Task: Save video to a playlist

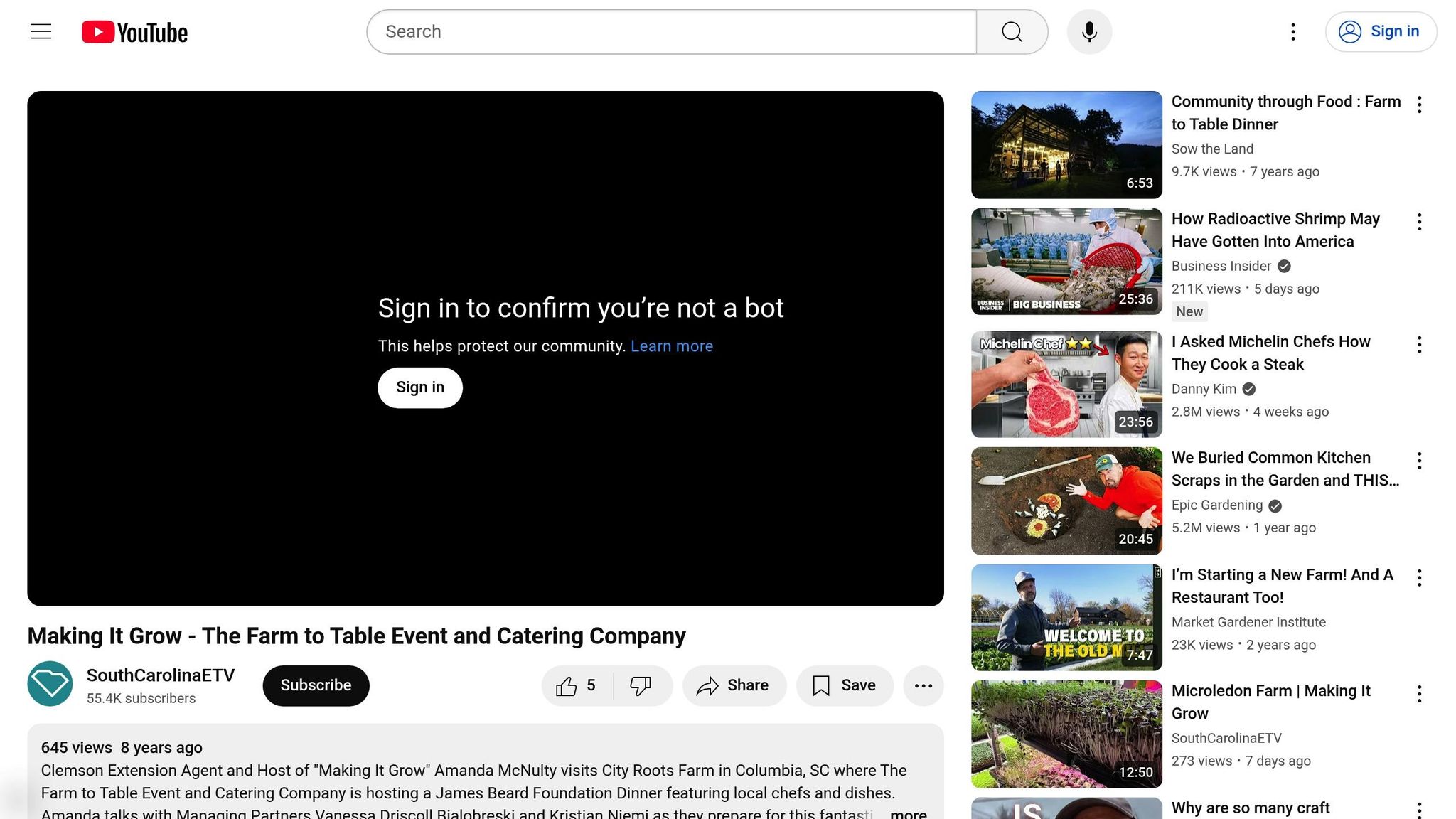Action: [x=845, y=685]
